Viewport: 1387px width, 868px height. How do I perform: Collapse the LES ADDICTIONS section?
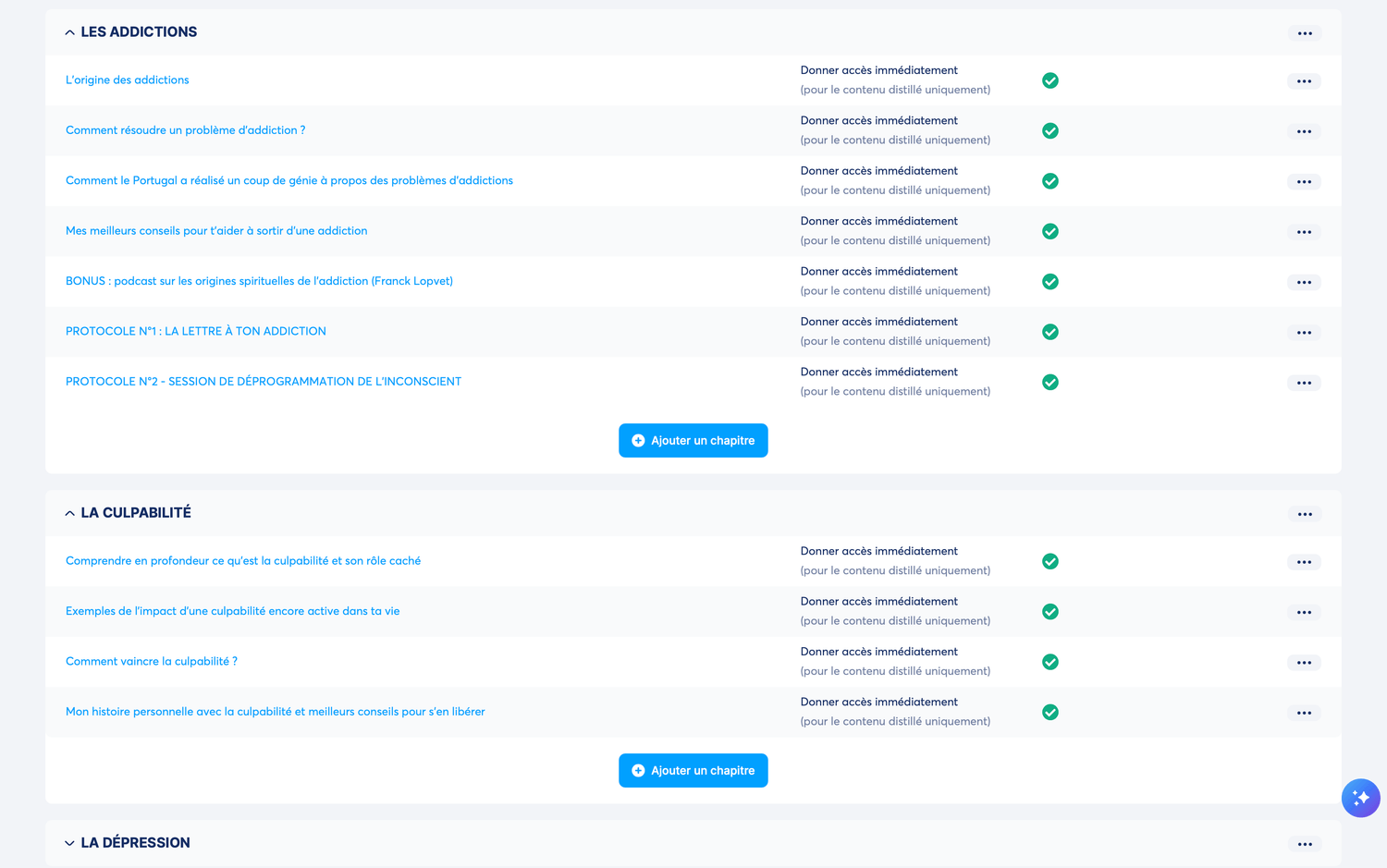point(69,32)
